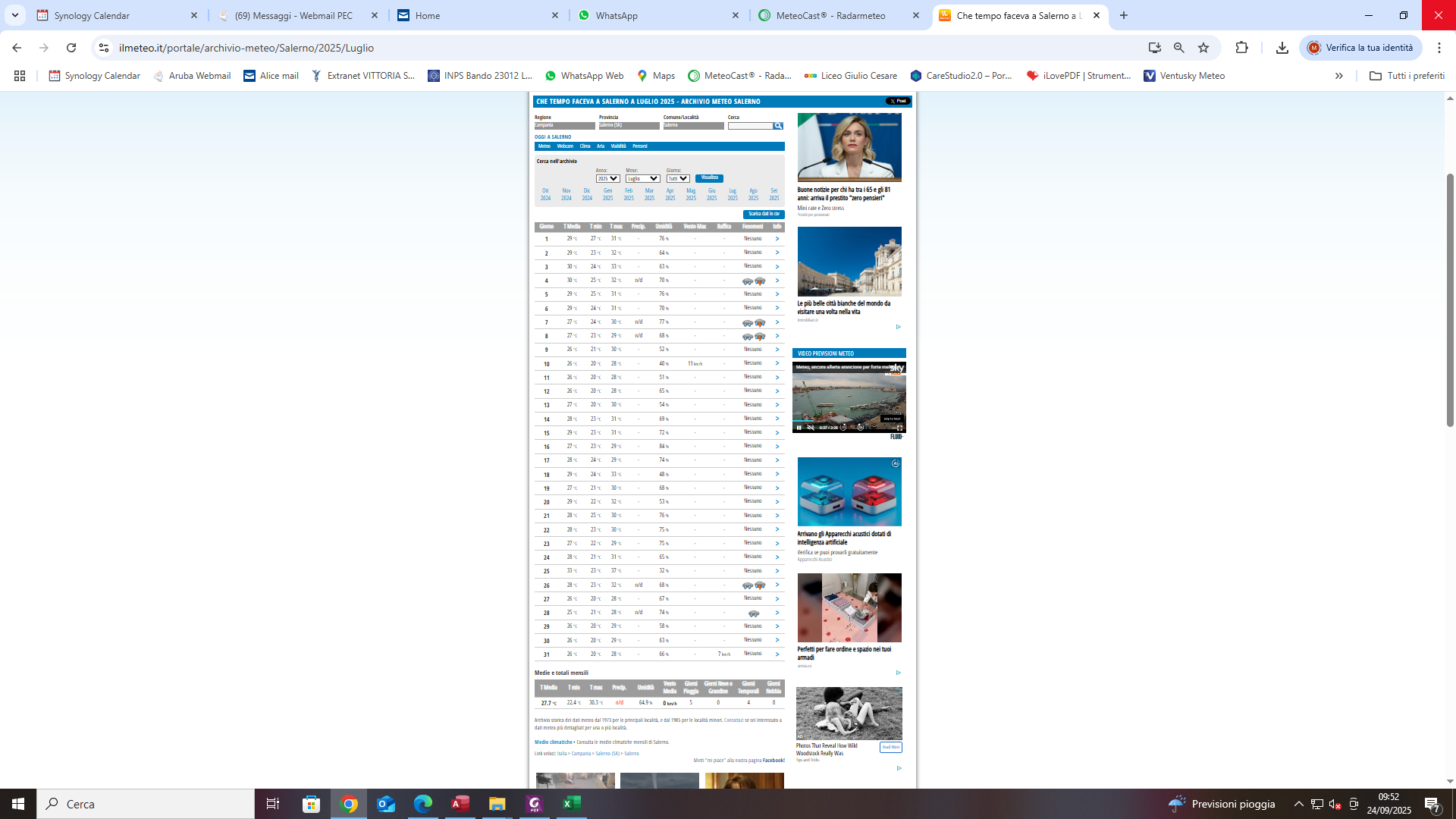Screen dimensions: 1456x819
Task: Click the Visualizza button
Action: pyautogui.click(x=709, y=177)
